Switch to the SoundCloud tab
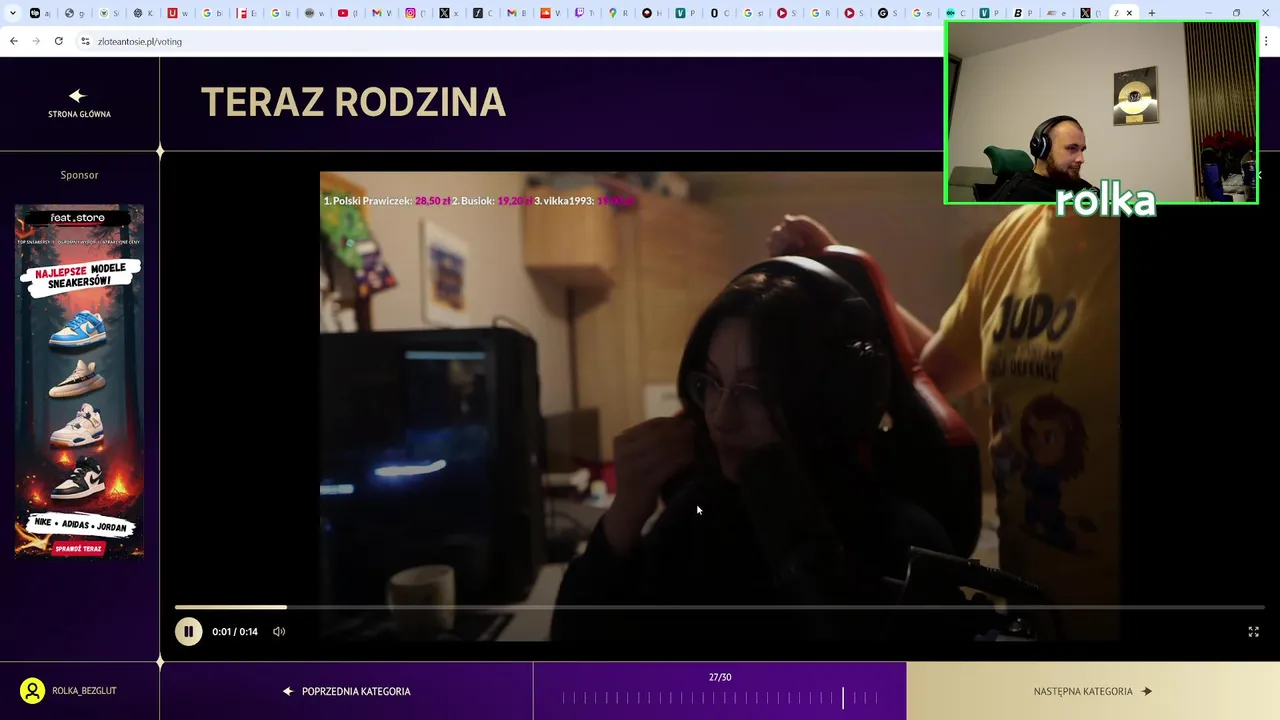 (x=551, y=13)
